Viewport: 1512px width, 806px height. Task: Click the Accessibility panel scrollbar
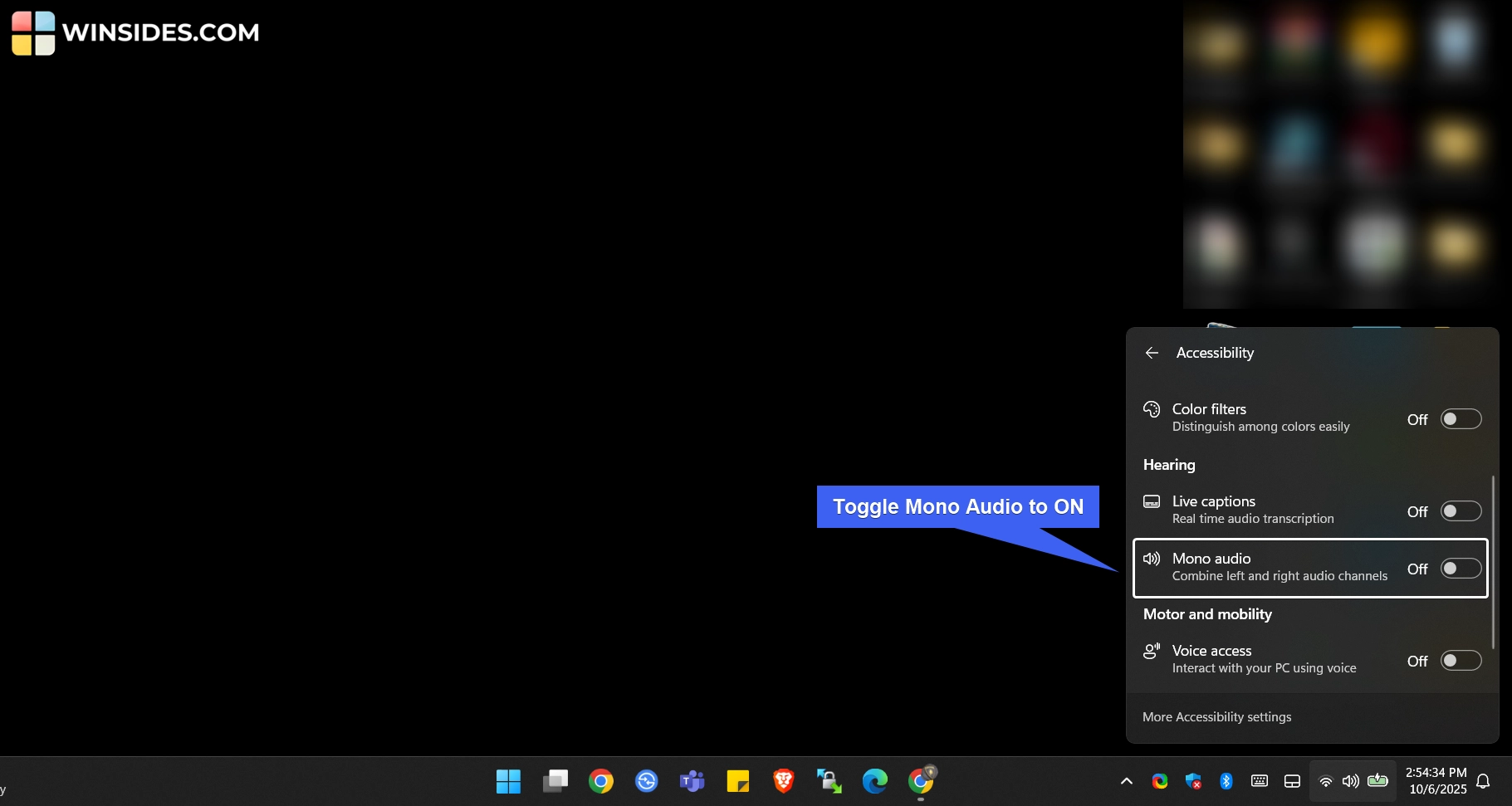click(1493, 562)
